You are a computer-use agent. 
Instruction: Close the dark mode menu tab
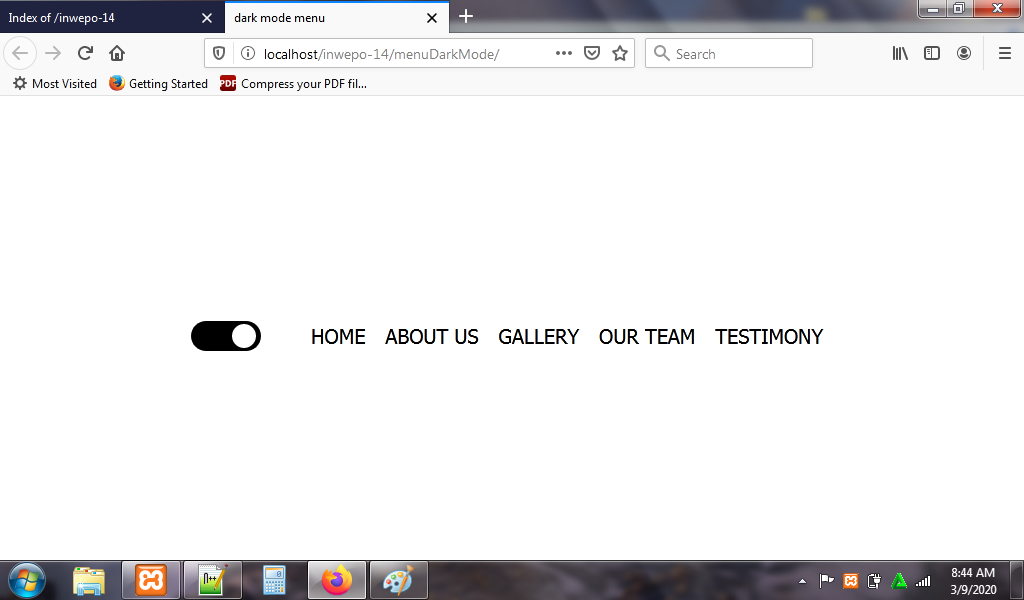click(432, 18)
